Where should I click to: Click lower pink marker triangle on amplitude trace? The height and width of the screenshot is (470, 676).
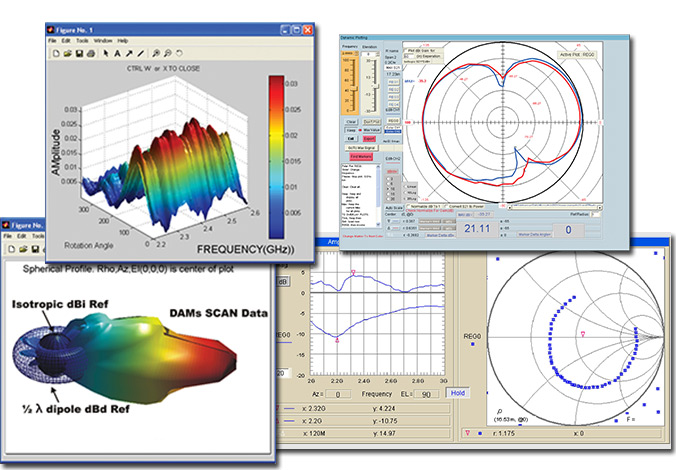pos(337,340)
